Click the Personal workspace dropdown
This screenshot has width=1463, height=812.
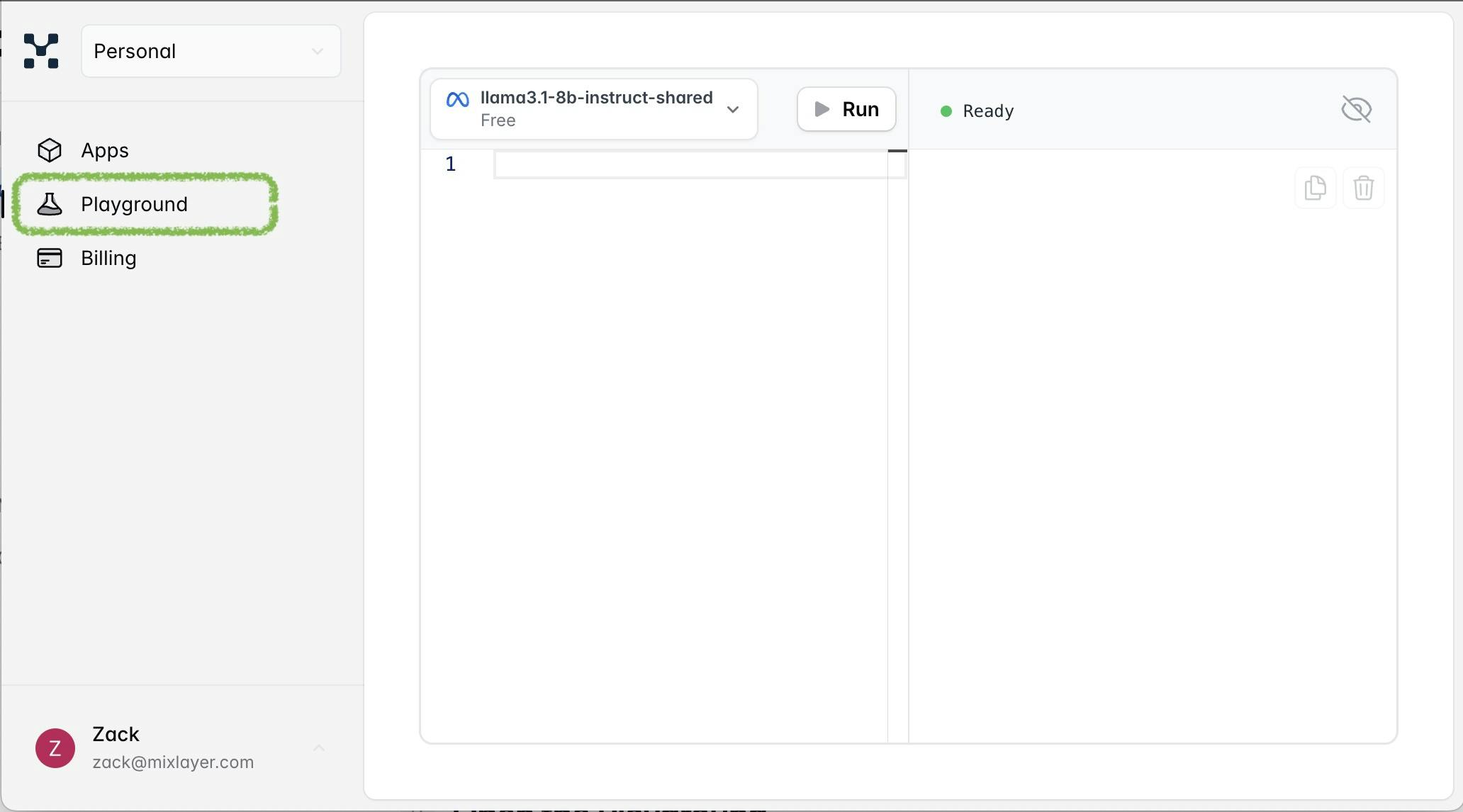[x=210, y=50]
